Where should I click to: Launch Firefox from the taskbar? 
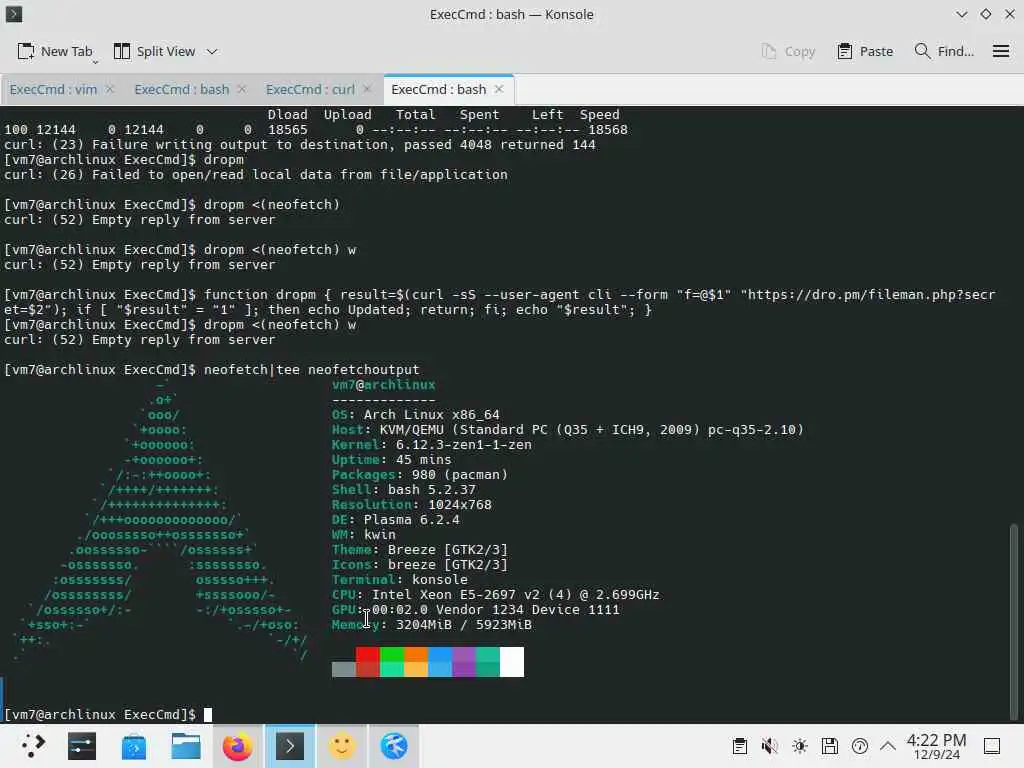pyautogui.click(x=238, y=746)
